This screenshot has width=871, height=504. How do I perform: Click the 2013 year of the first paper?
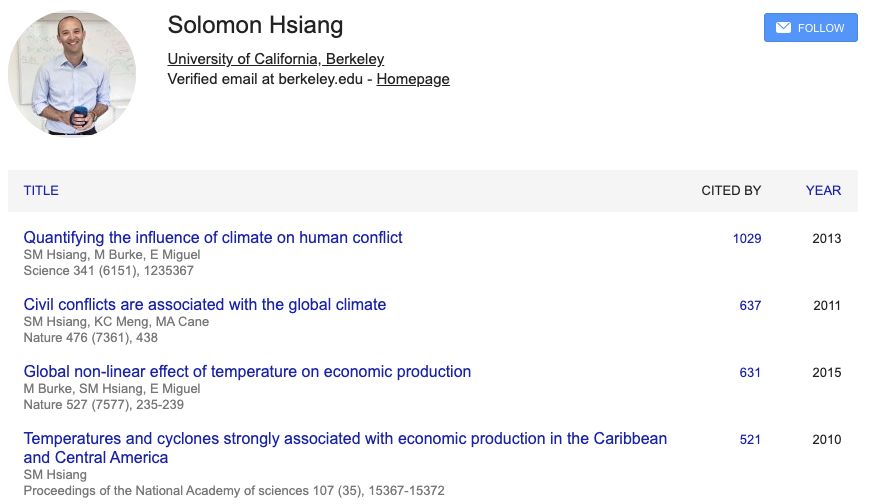[x=826, y=239]
